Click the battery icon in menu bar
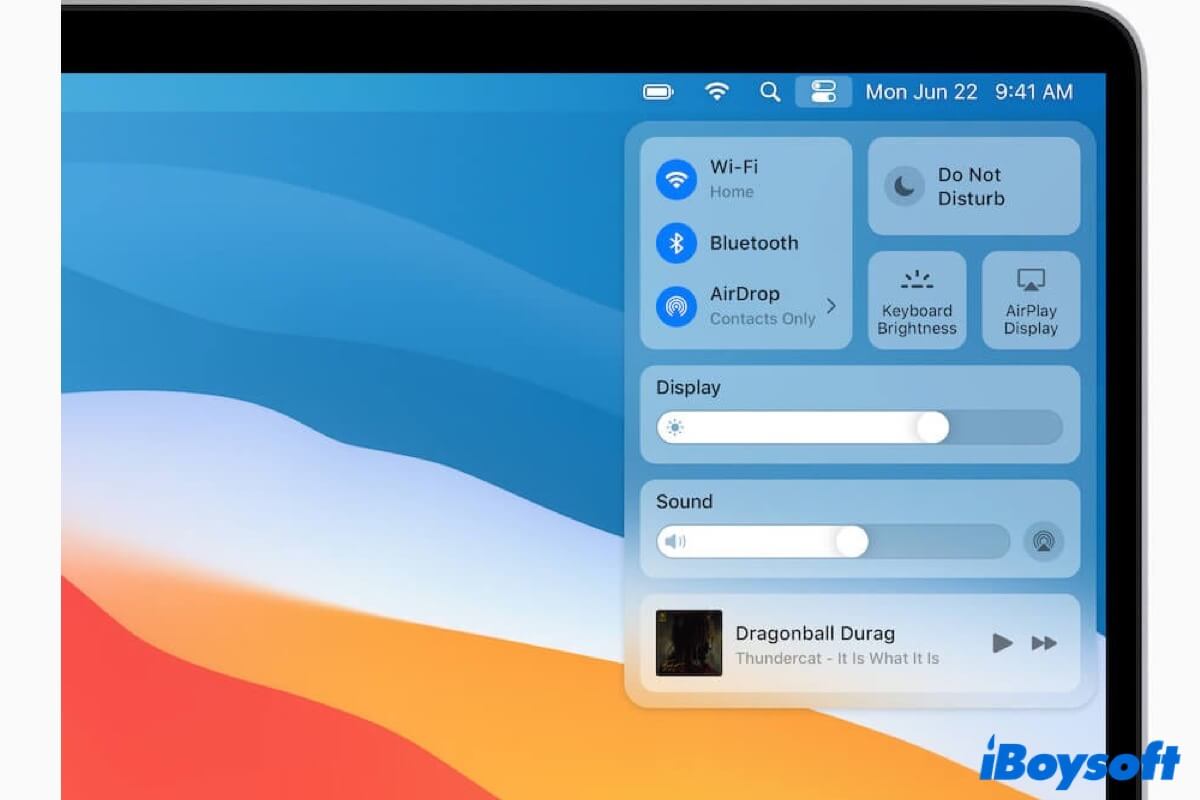The image size is (1200, 800). [658, 92]
